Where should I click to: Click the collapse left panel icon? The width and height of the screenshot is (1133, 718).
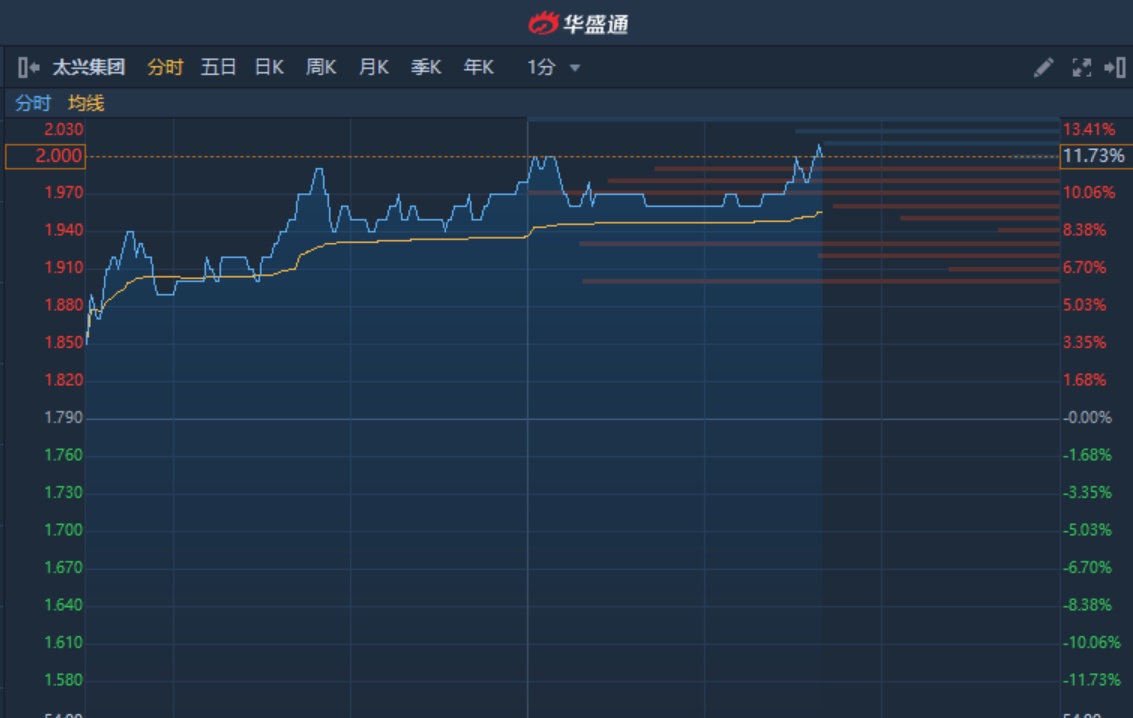point(28,68)
